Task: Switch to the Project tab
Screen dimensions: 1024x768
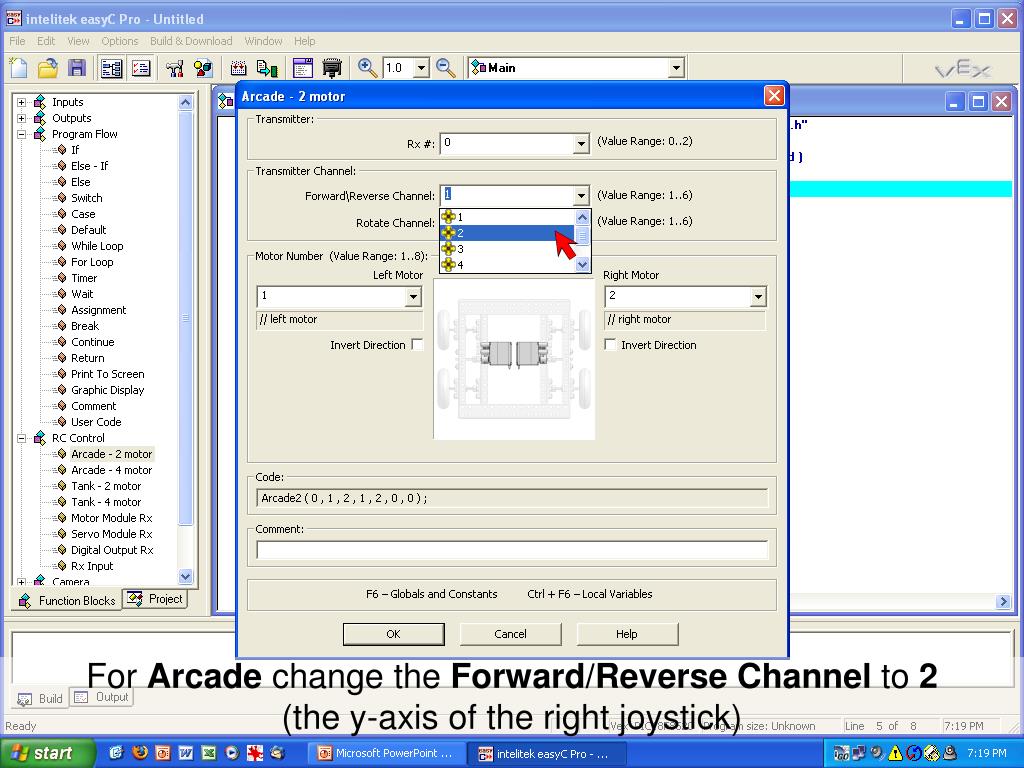Action: pyautogui.click(x=155, y=599)
